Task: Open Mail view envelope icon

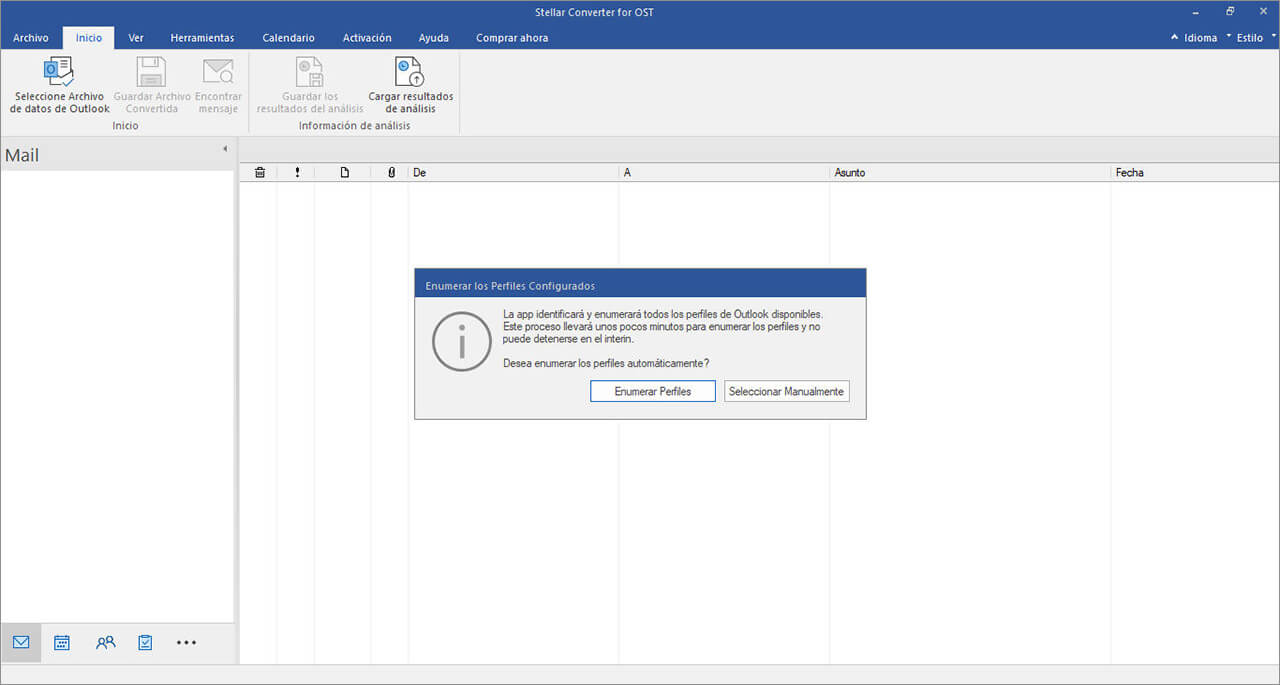Action: (21, 642)
